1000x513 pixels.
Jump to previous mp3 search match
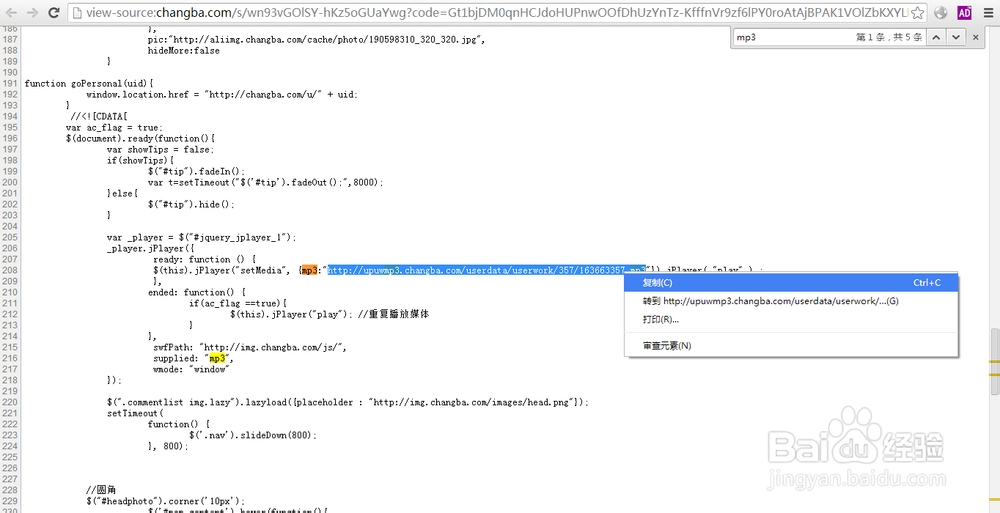coord(936,37)
